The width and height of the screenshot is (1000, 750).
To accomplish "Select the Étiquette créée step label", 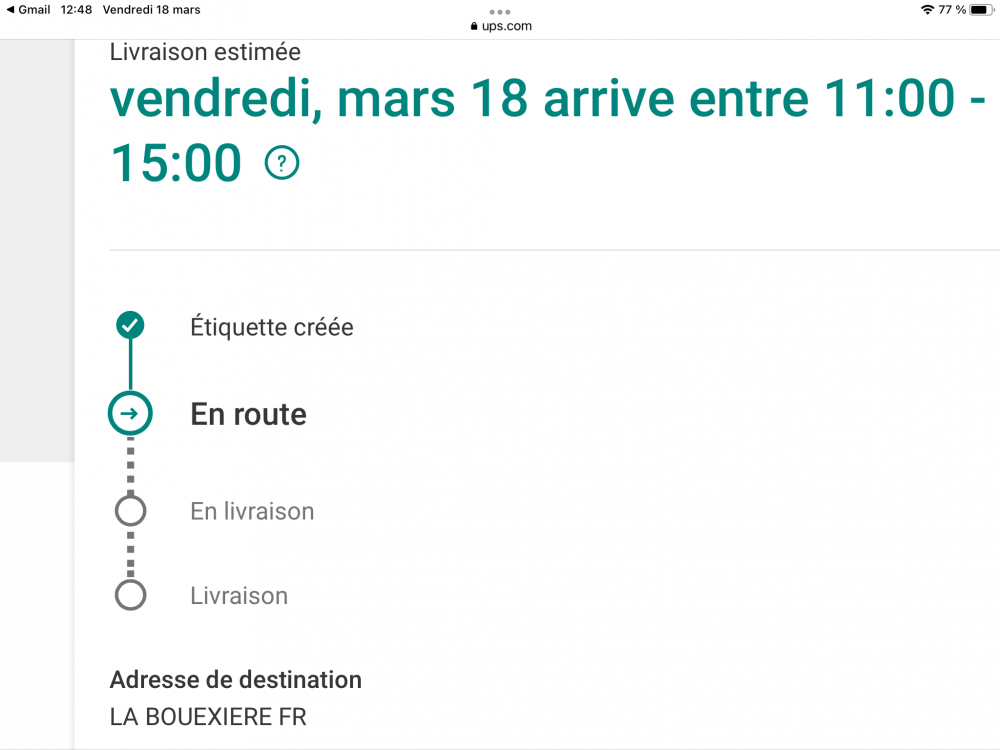I will (272, 327).
